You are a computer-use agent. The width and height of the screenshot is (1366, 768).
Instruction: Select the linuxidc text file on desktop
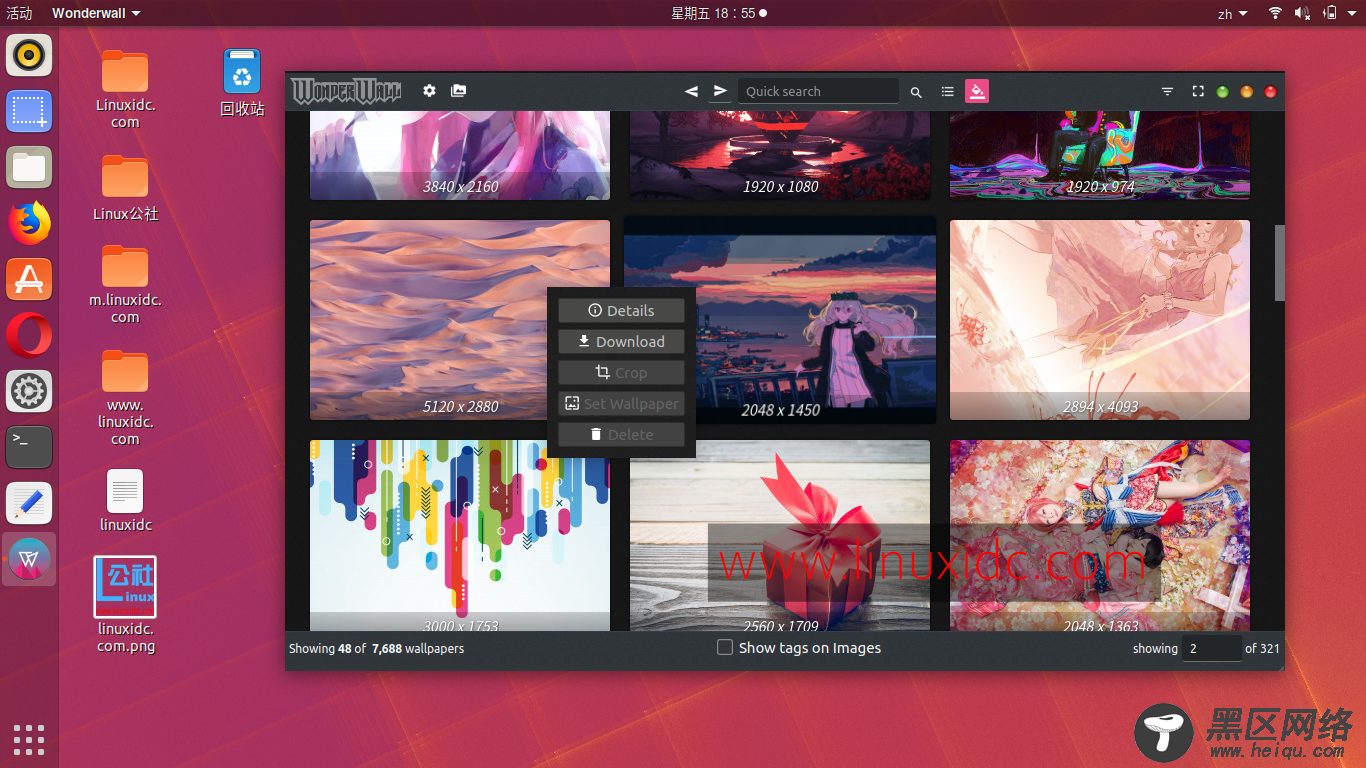[x=125, y=500]
